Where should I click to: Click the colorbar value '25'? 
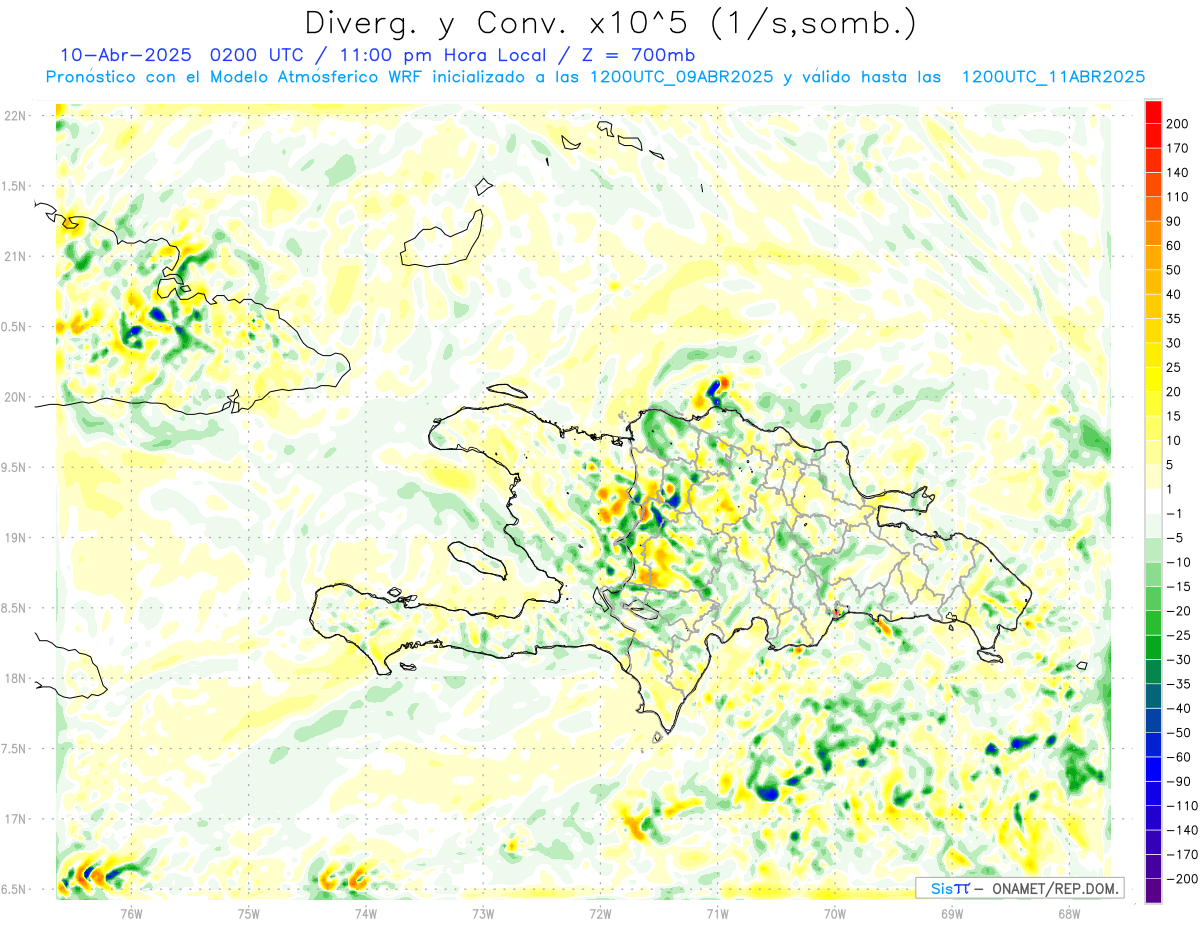coord(1175,367)
